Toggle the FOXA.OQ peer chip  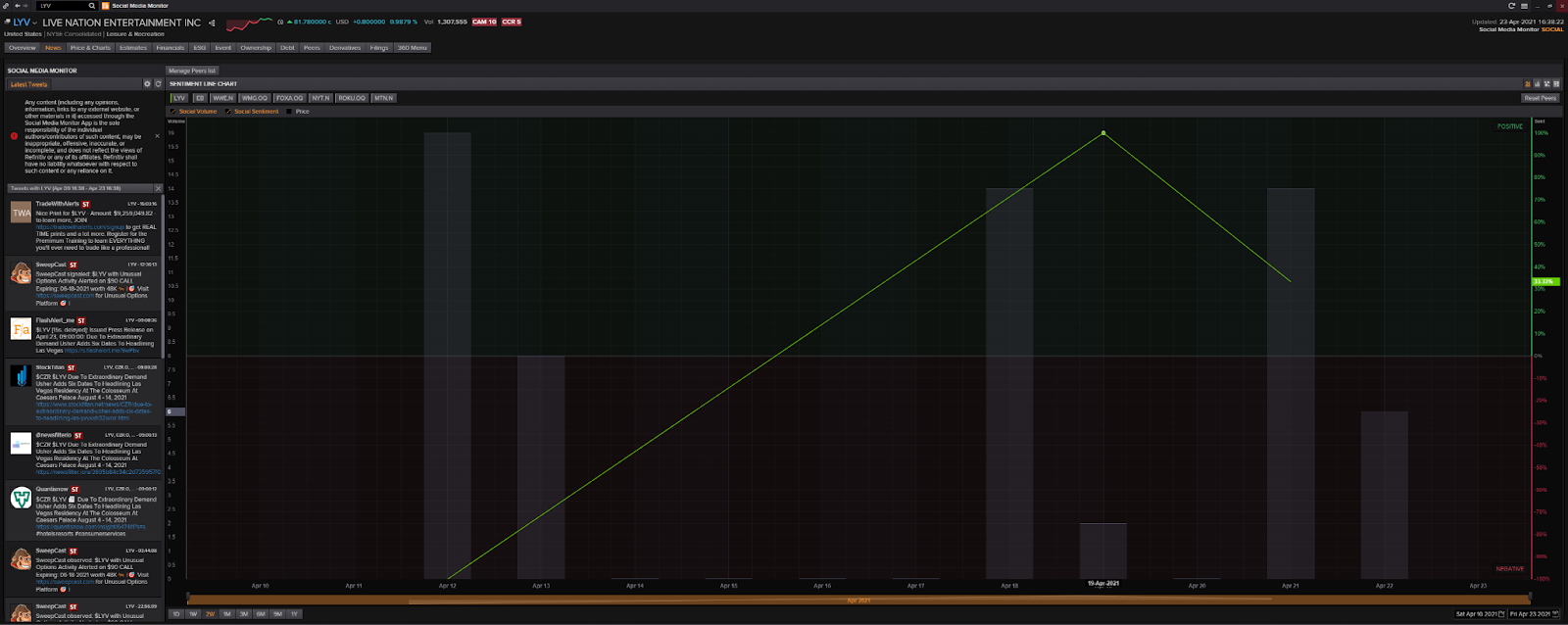[x=289, y=98]
